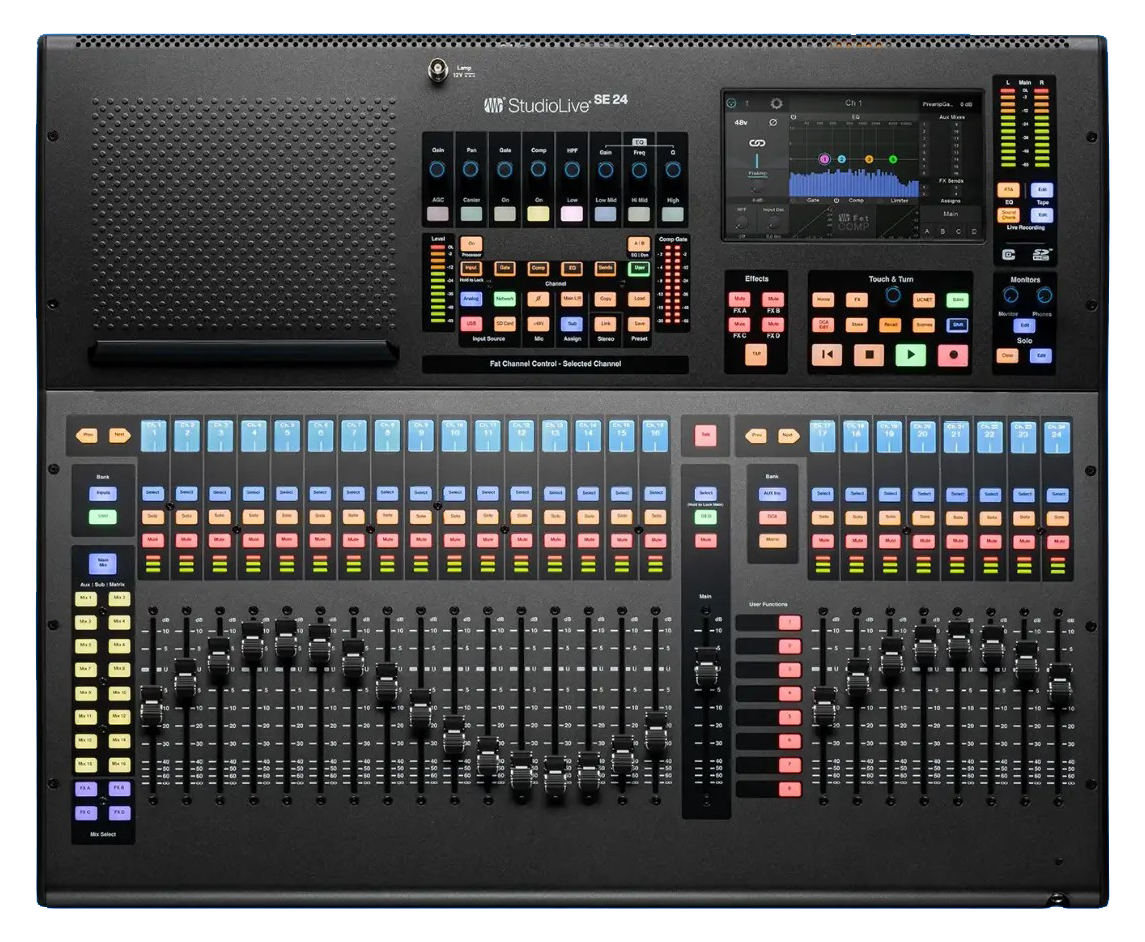Viewport: 1145px width, 942px height.
Task: Select green EQ band 4 node on the touchscreen
Action: pos(893,159)
